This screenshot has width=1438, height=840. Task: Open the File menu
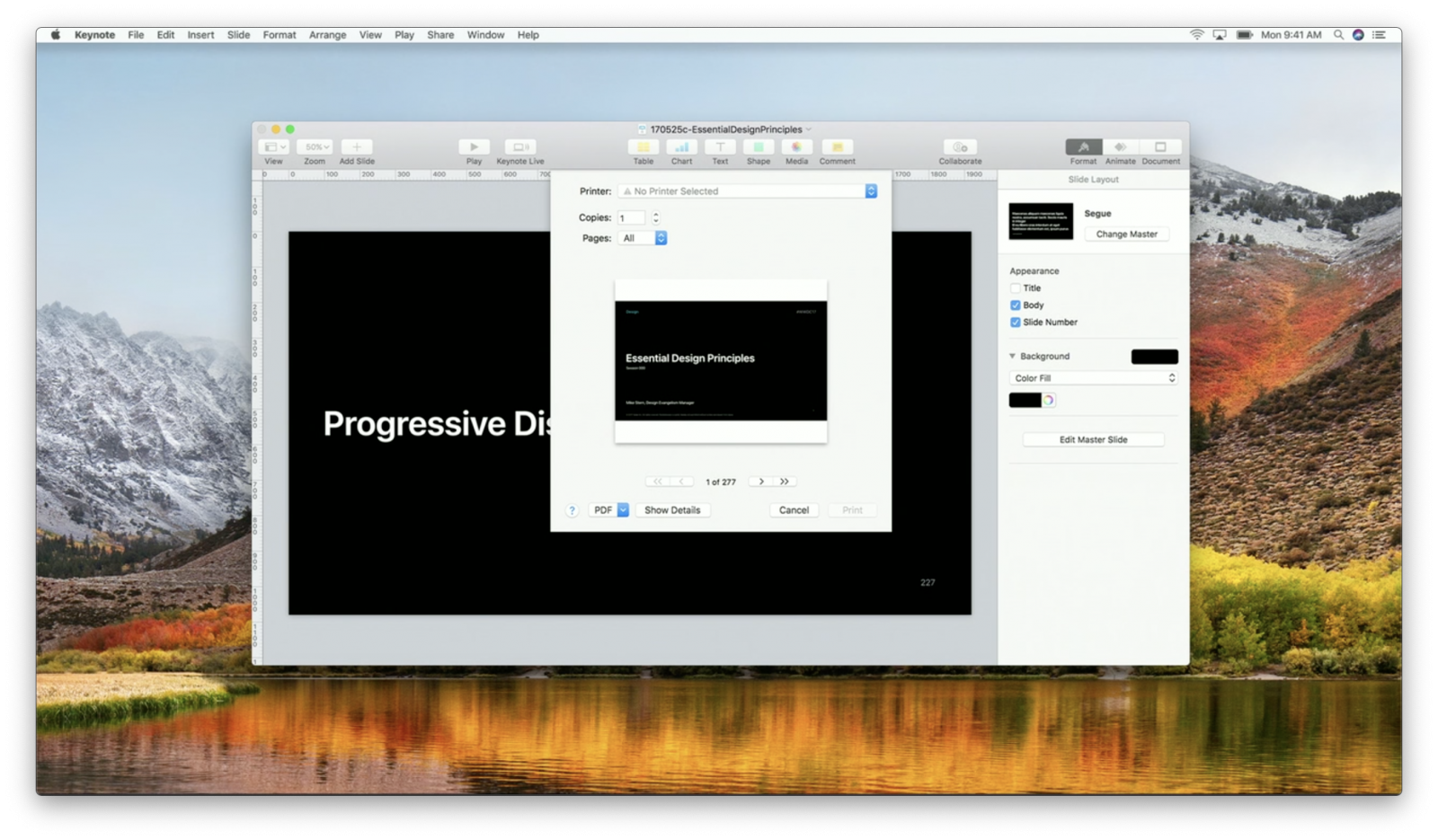point(136,35)
